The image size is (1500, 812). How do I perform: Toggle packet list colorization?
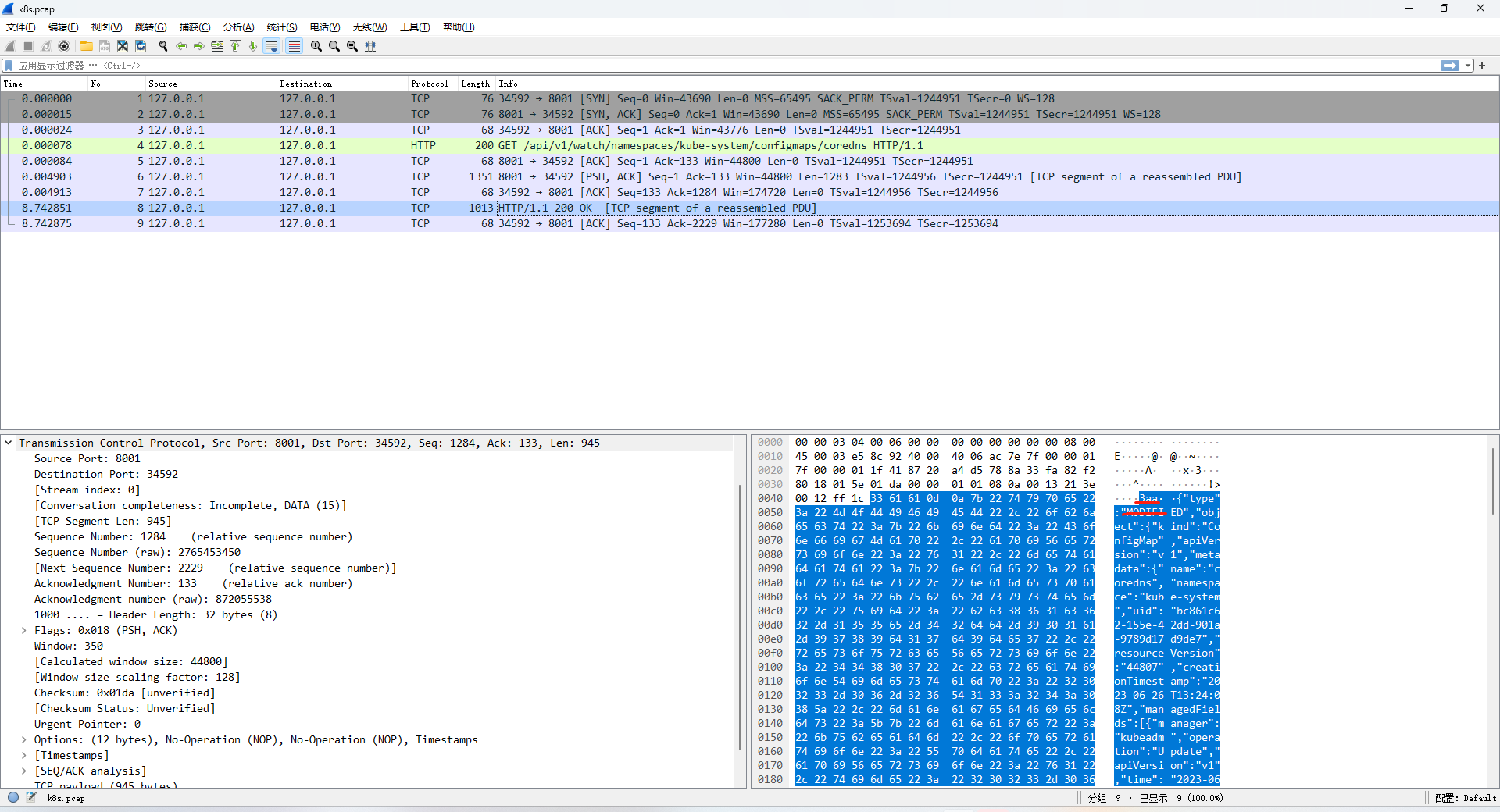(x=294, y=46)
